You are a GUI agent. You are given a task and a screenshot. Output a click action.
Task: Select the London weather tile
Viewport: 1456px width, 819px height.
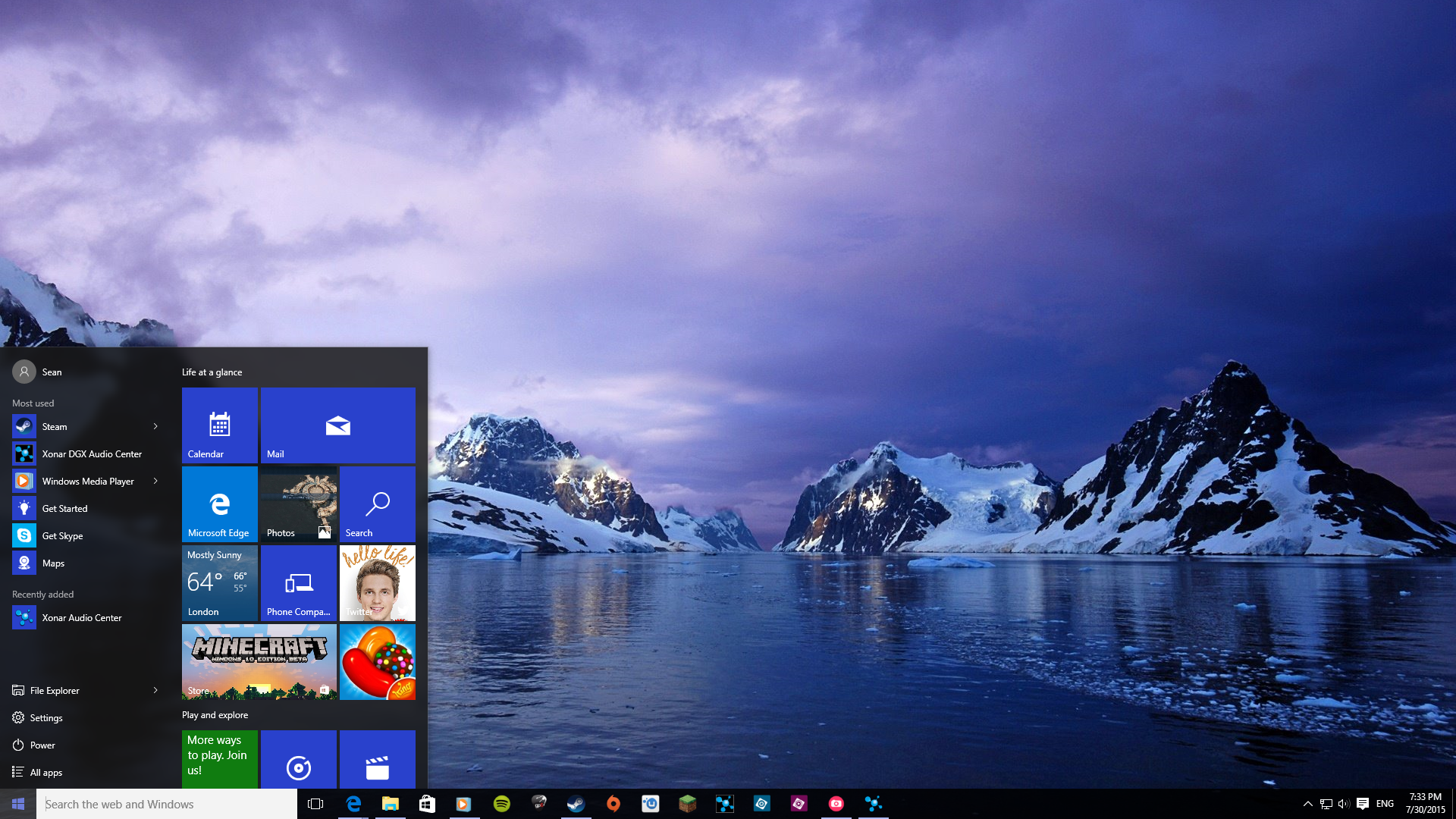[x=219, y=582]
